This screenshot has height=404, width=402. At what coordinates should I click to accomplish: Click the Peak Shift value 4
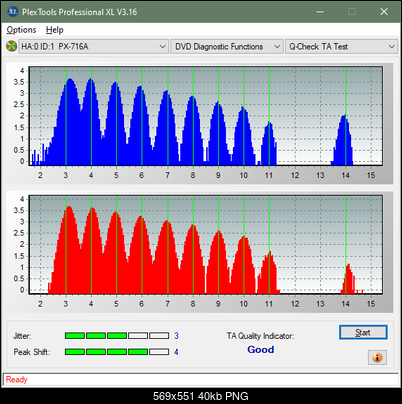click(176, 352)
